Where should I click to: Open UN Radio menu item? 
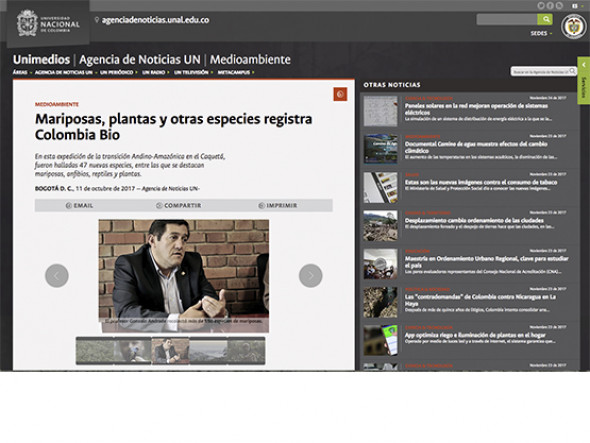click(x=156, y=72)
